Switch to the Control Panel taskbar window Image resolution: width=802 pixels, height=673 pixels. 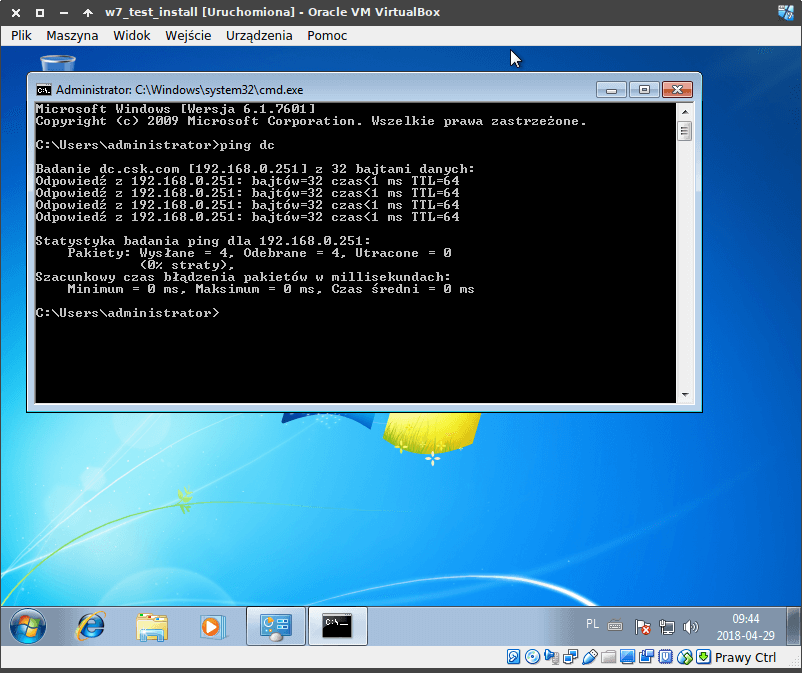click(276, 626)
